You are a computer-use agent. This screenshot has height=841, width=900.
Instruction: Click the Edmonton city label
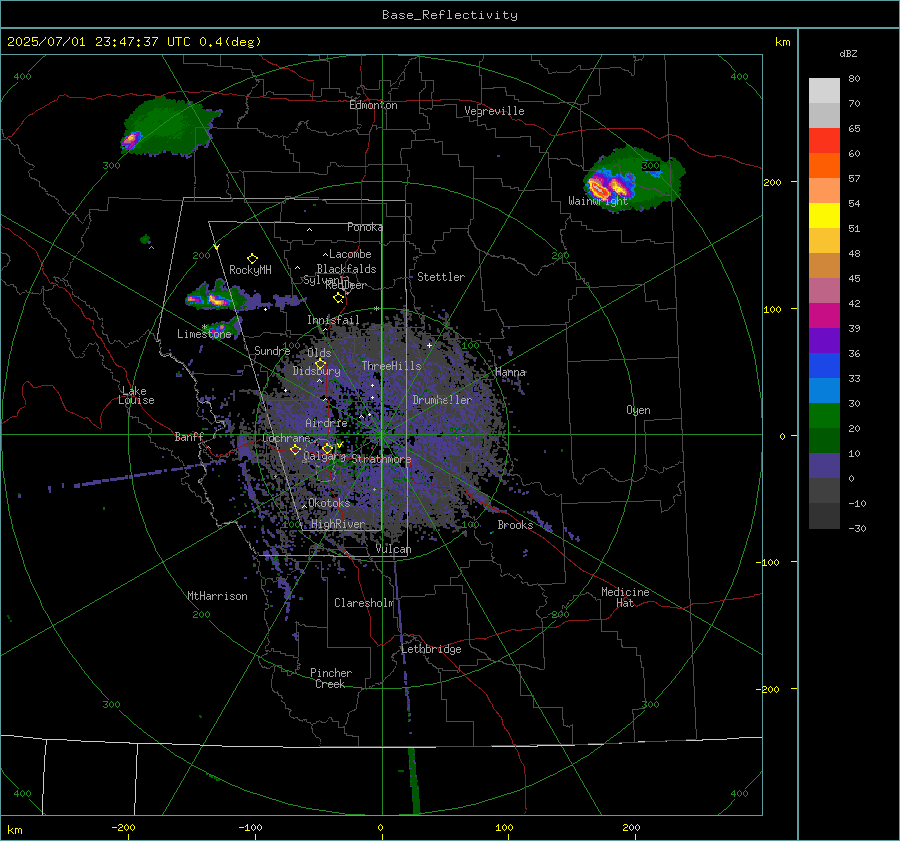pos(373,105)
